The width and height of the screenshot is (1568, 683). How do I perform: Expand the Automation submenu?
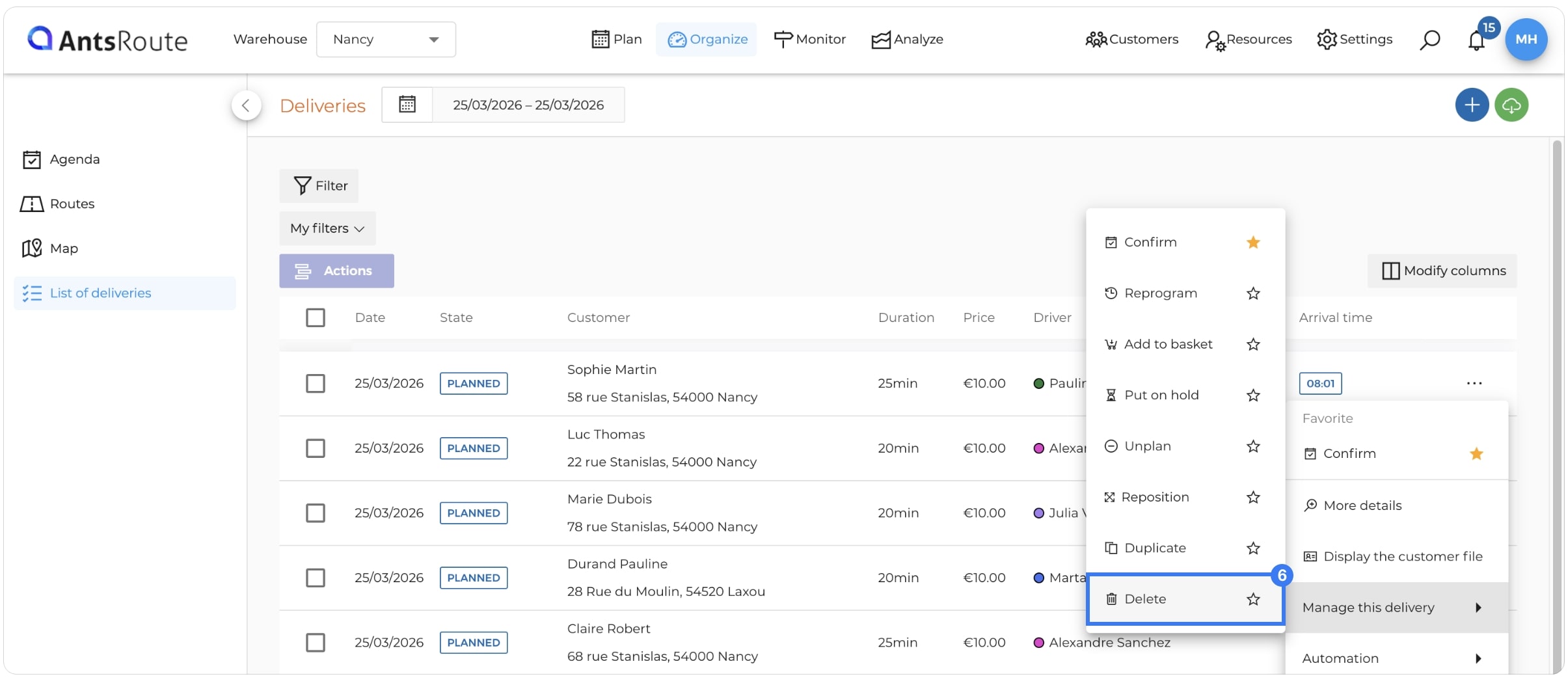tap(1396, 658)
